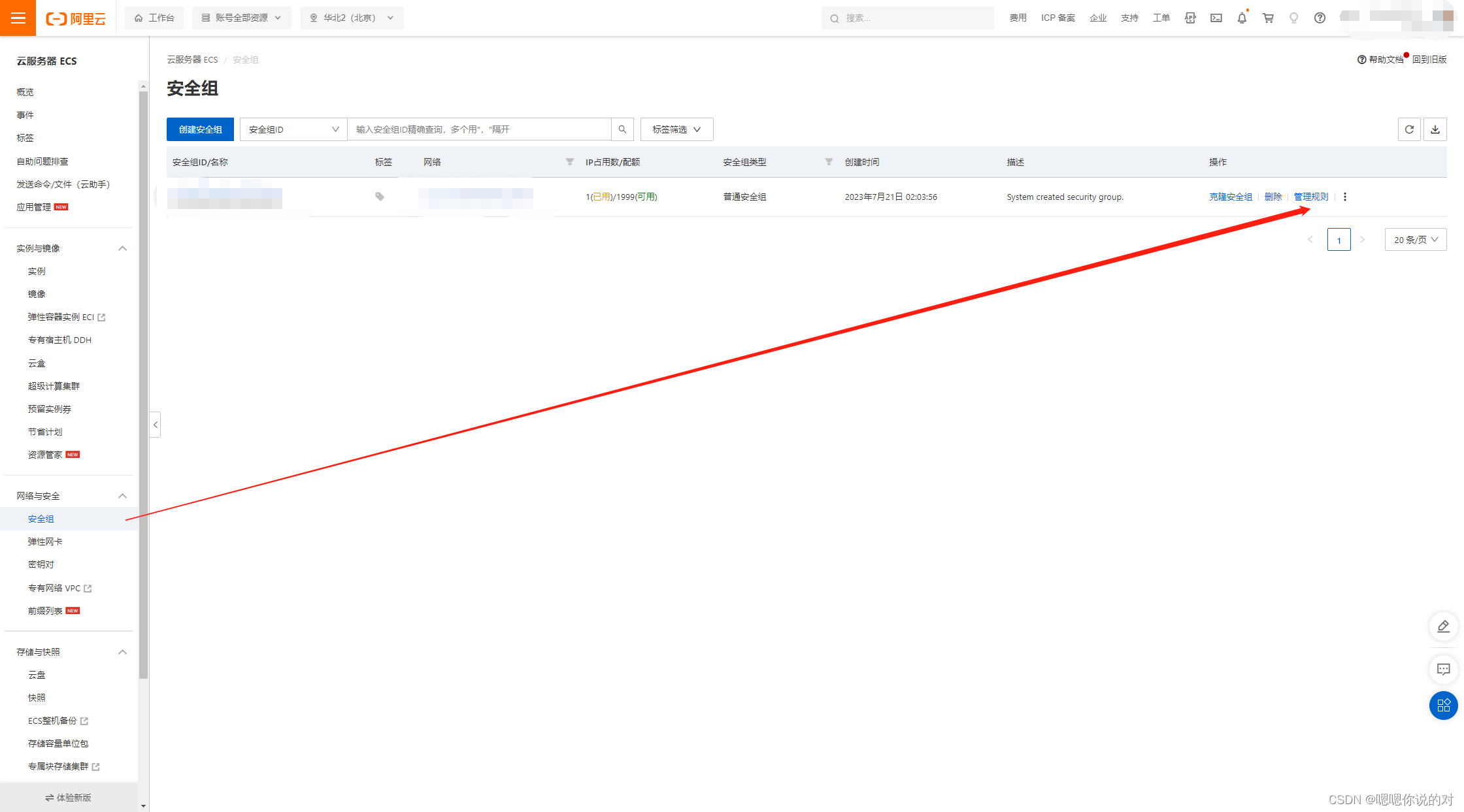Open the shopping cart icon

point(1268,18)
